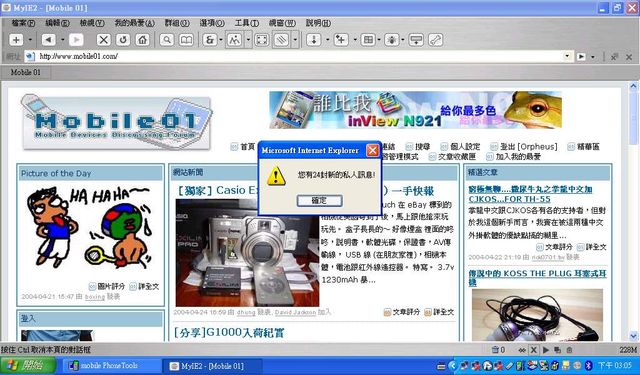The height and width of the screenshot is (375, 640).
Task: Click the page scrollbar down arrow
Action: click(633, 336)
